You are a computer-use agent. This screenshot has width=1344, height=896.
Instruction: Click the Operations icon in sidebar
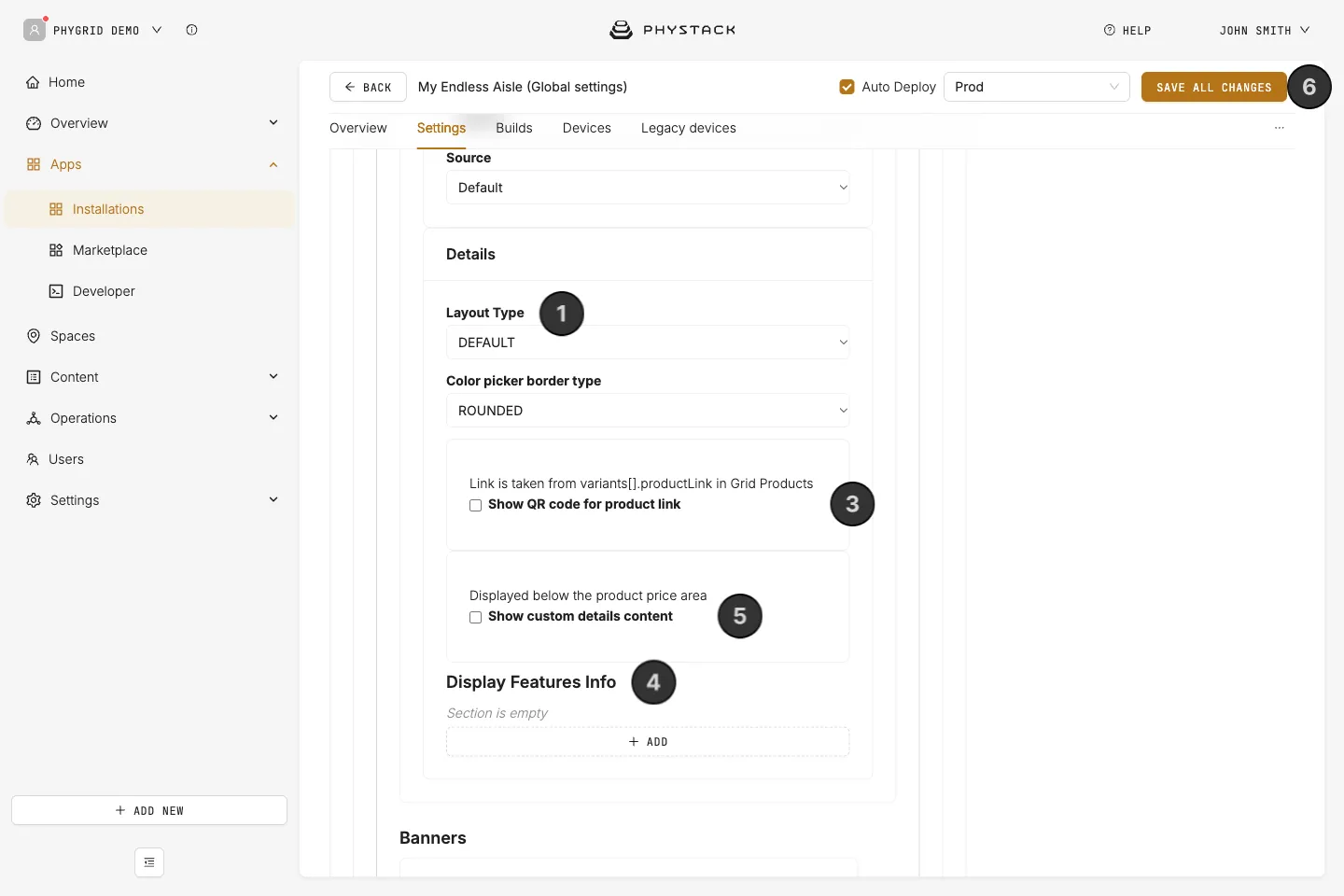coord(34,418)
